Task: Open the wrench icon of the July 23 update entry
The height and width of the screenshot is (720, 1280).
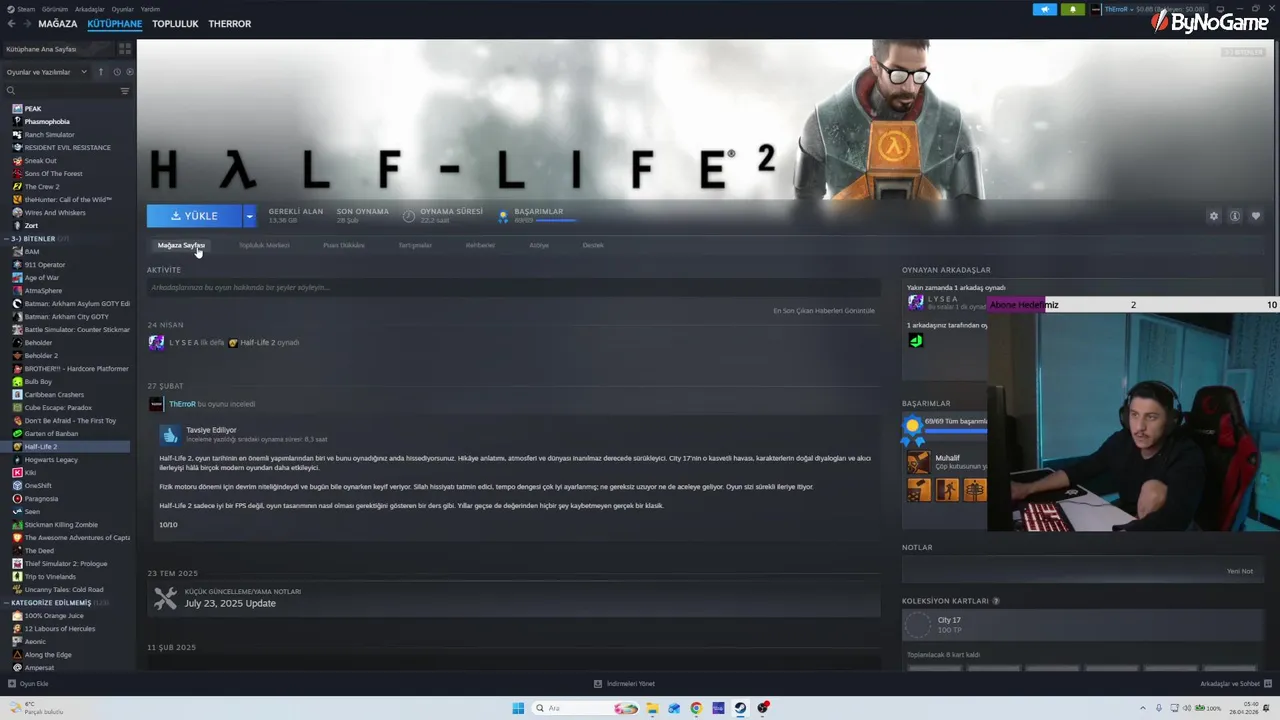Action: tap(165, 598)
